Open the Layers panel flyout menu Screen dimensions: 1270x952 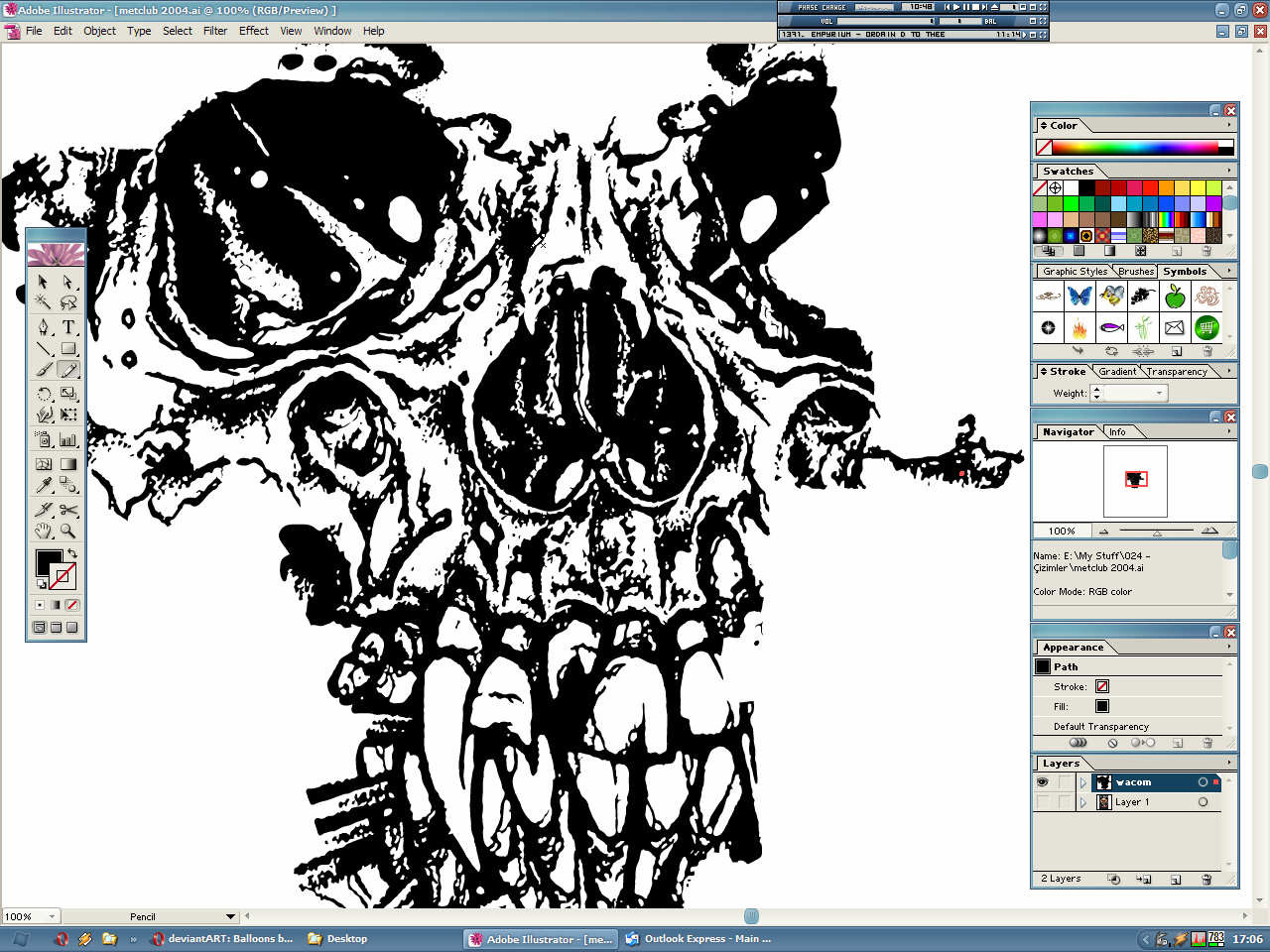(x=1229, y=763)
